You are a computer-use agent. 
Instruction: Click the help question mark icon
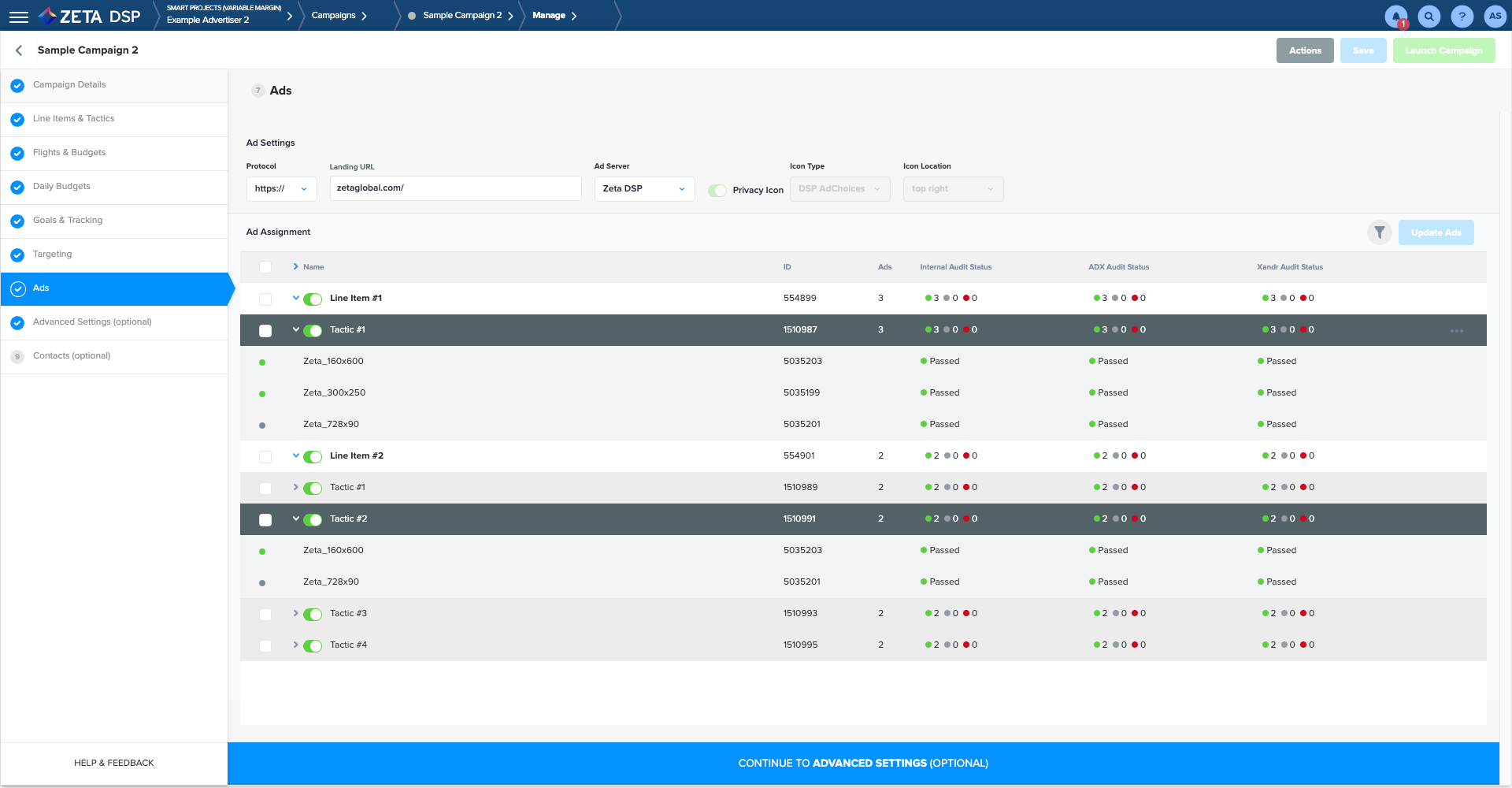(x=1462, y=16)
